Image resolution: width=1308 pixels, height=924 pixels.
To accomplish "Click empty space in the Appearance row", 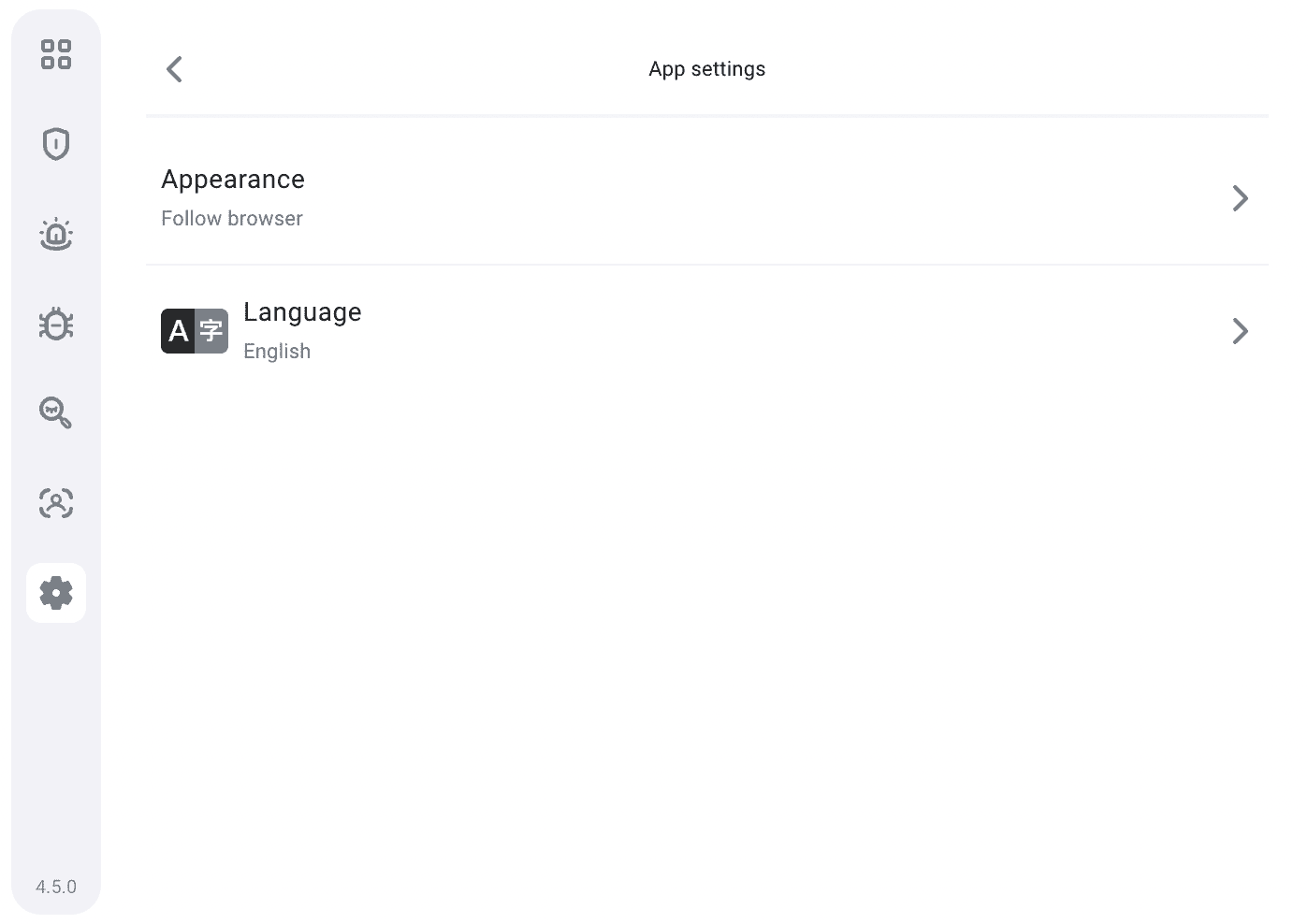I will (748, 198).
